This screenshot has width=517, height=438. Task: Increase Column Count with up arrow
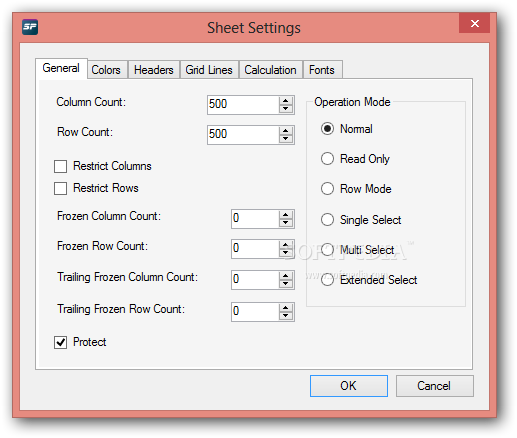285,101
